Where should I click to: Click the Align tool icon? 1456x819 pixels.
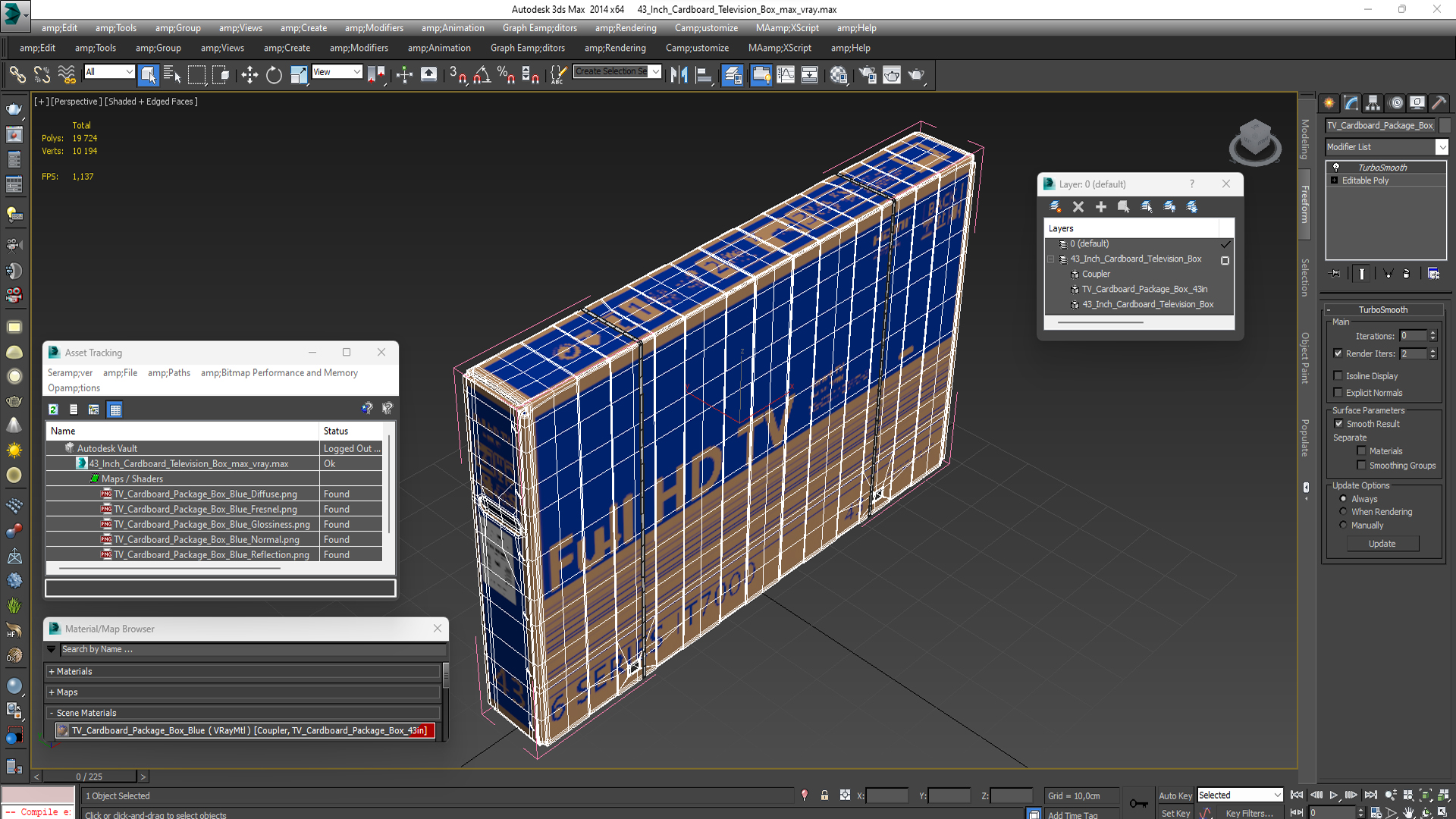pyautogui.click(x=704, y=74)
